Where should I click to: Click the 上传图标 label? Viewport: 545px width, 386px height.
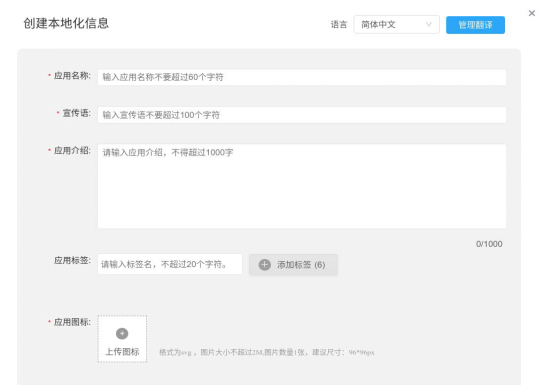click(122, 352)
